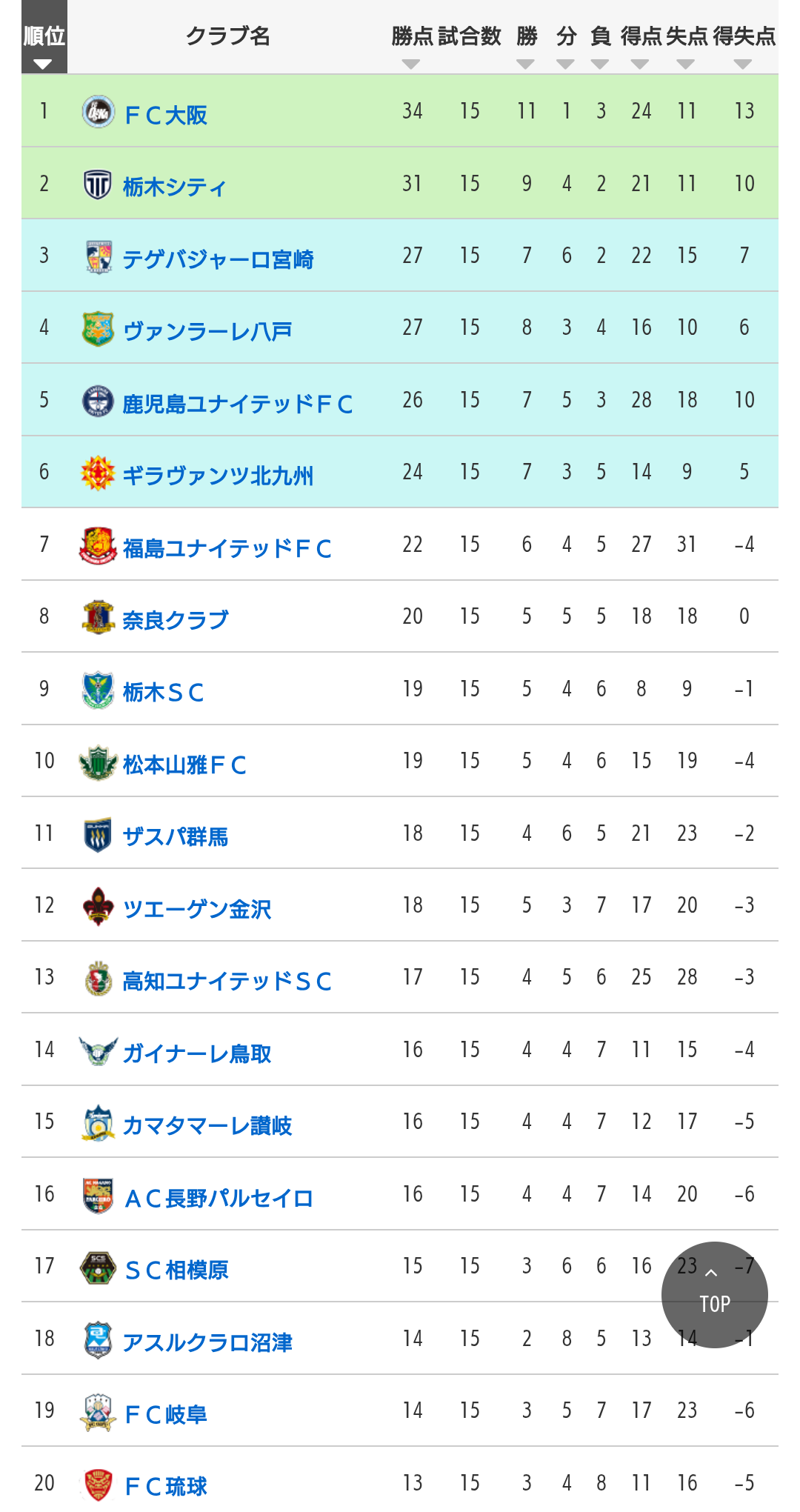Open the 鹿児島ユナイテッドFC club link
Viewport: 800px width, 1512px height.
237,404
